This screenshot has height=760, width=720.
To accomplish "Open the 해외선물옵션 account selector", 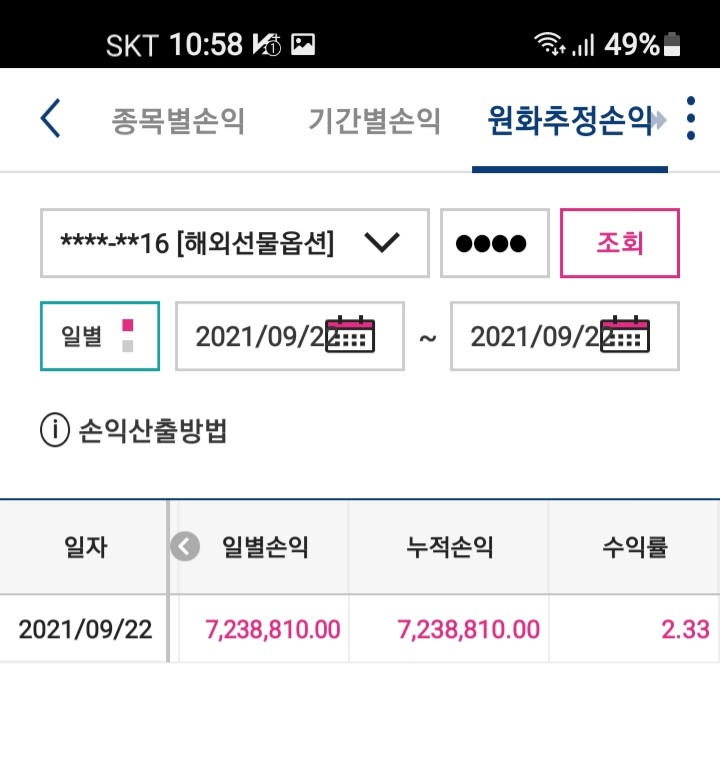I will [x=235, y=243].
